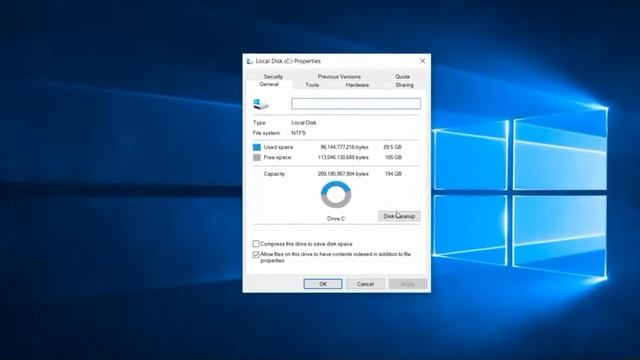Open the Previous Versions tab

(x=339, y=76)
